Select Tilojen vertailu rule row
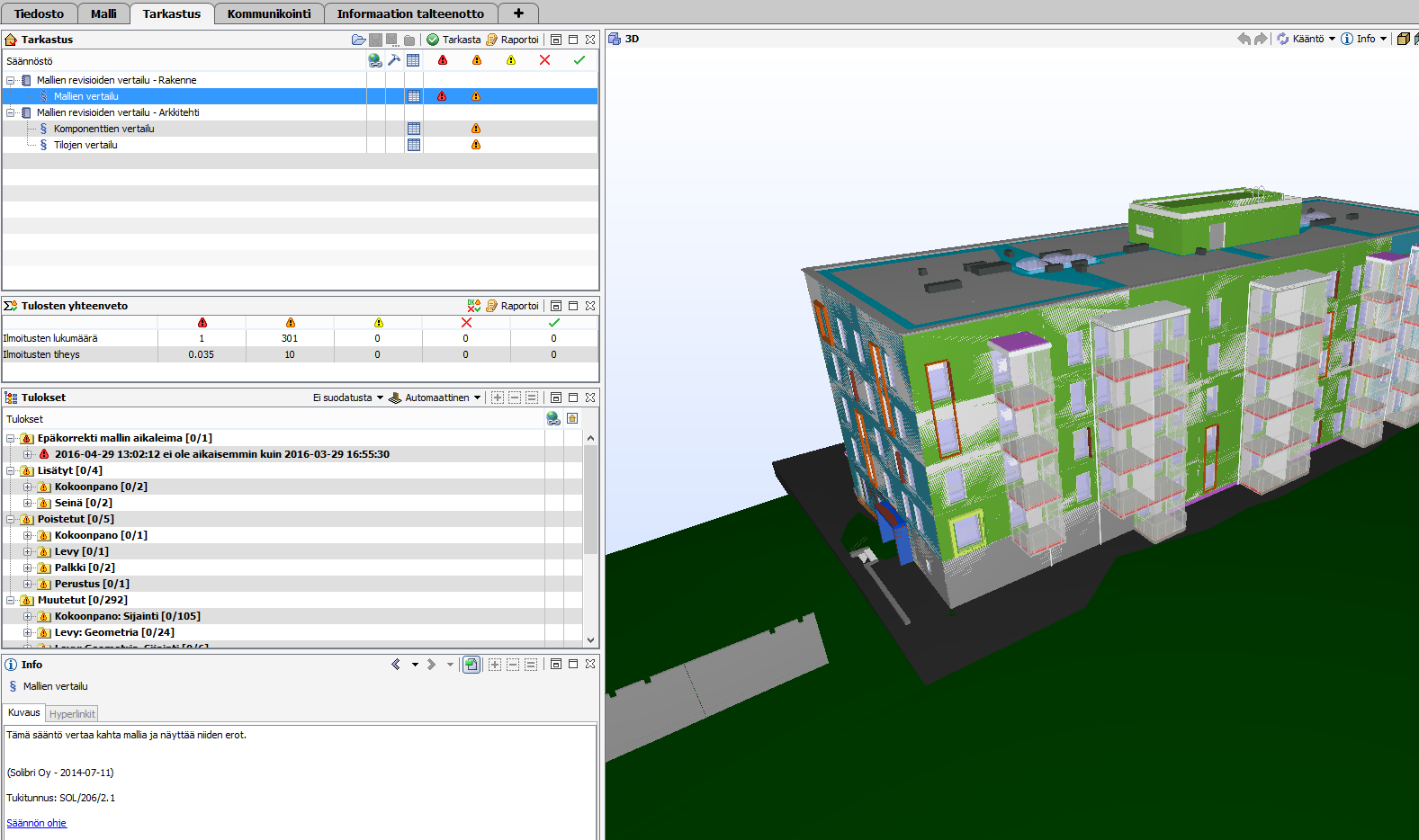 click(x=300, y=145)
